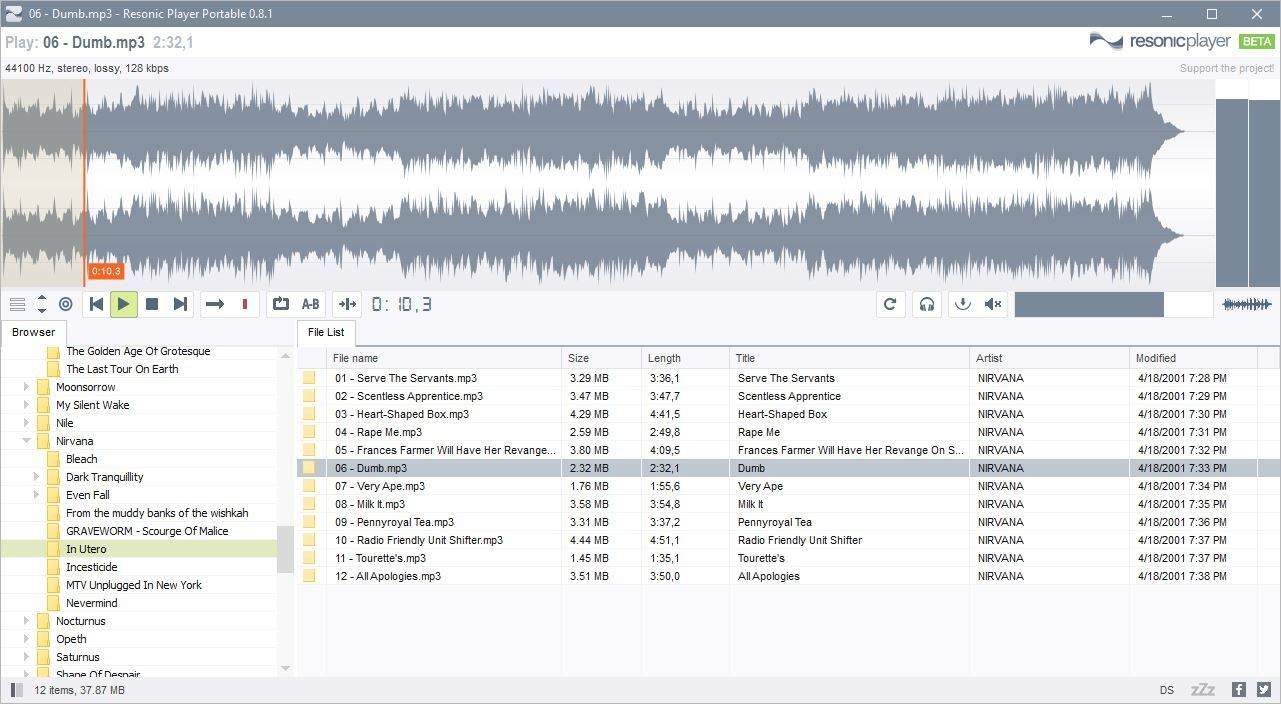This screenshot has width=1281, height=704.
Task: Select the File List tab
Action: [x=326, y=332]
